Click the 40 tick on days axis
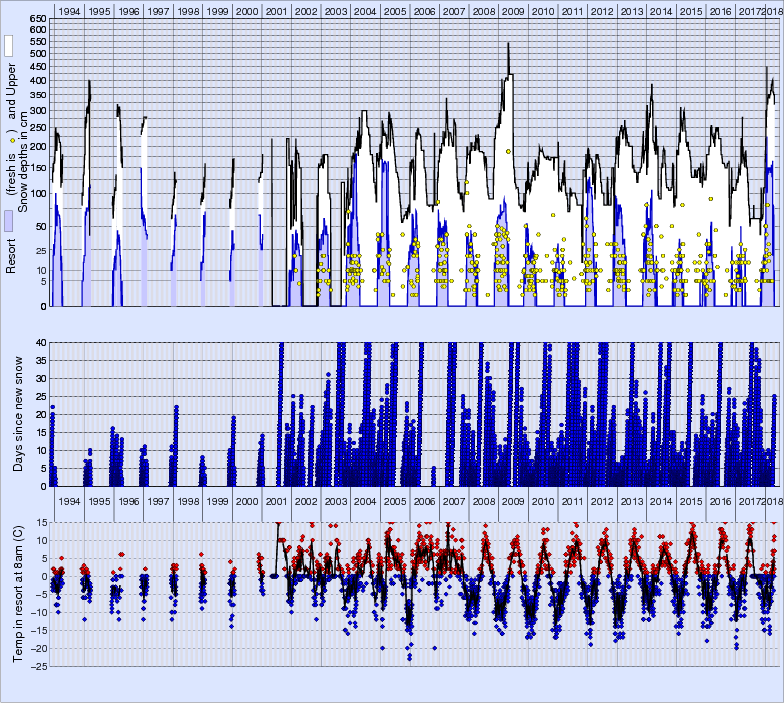The width and height of the screenshot is (784, 703). pos(40,343)
